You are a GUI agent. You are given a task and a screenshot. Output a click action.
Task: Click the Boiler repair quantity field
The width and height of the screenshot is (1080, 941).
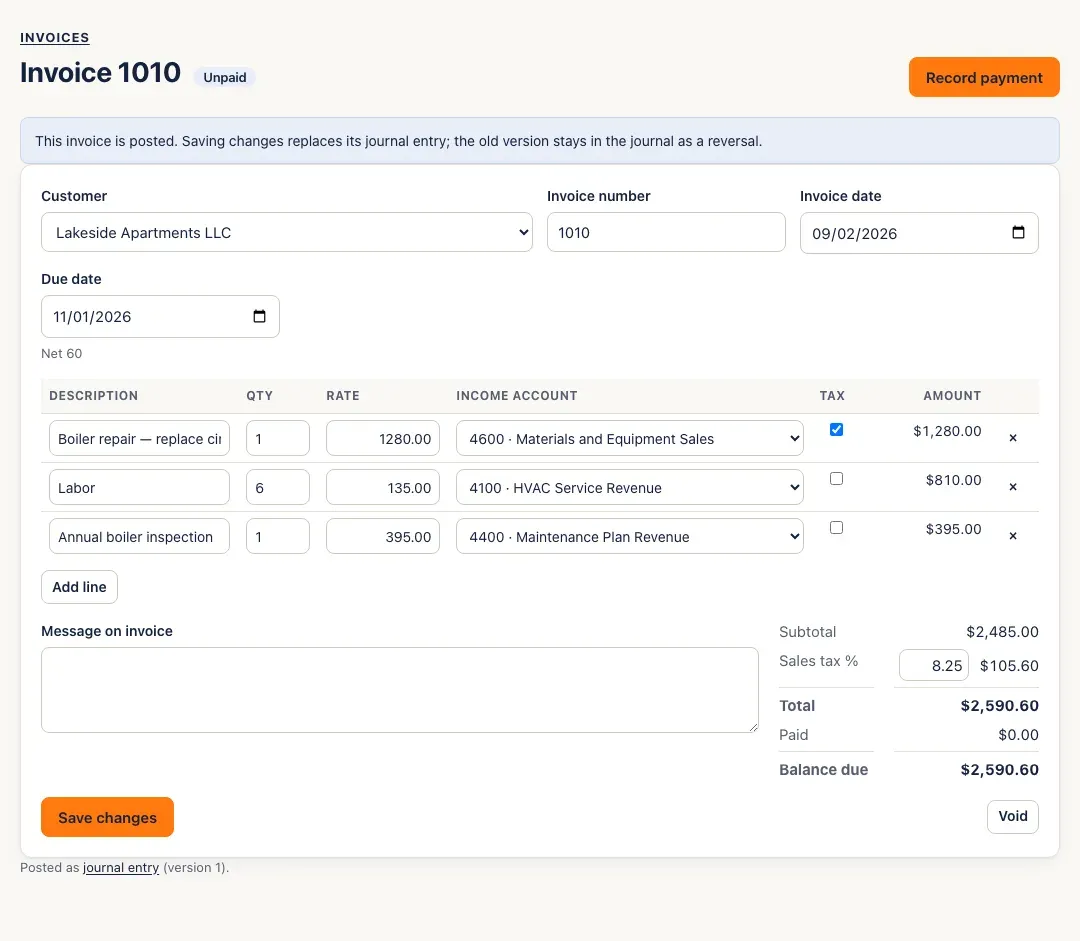[x=278, y=438]
